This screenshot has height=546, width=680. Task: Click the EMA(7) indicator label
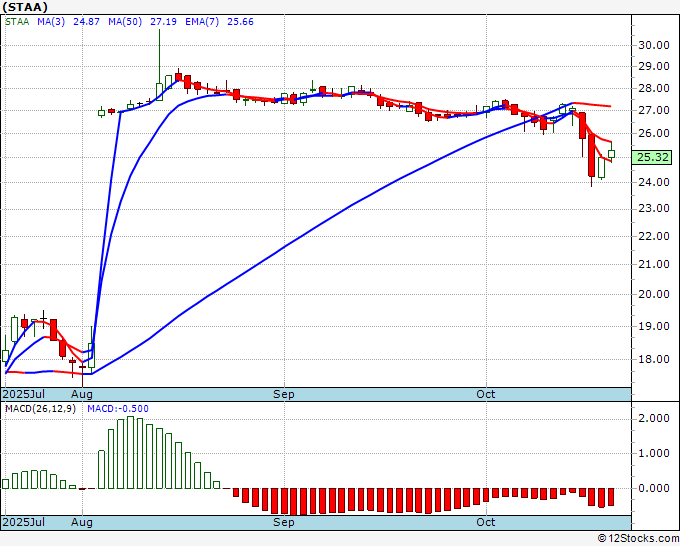[x=202, y=22]
